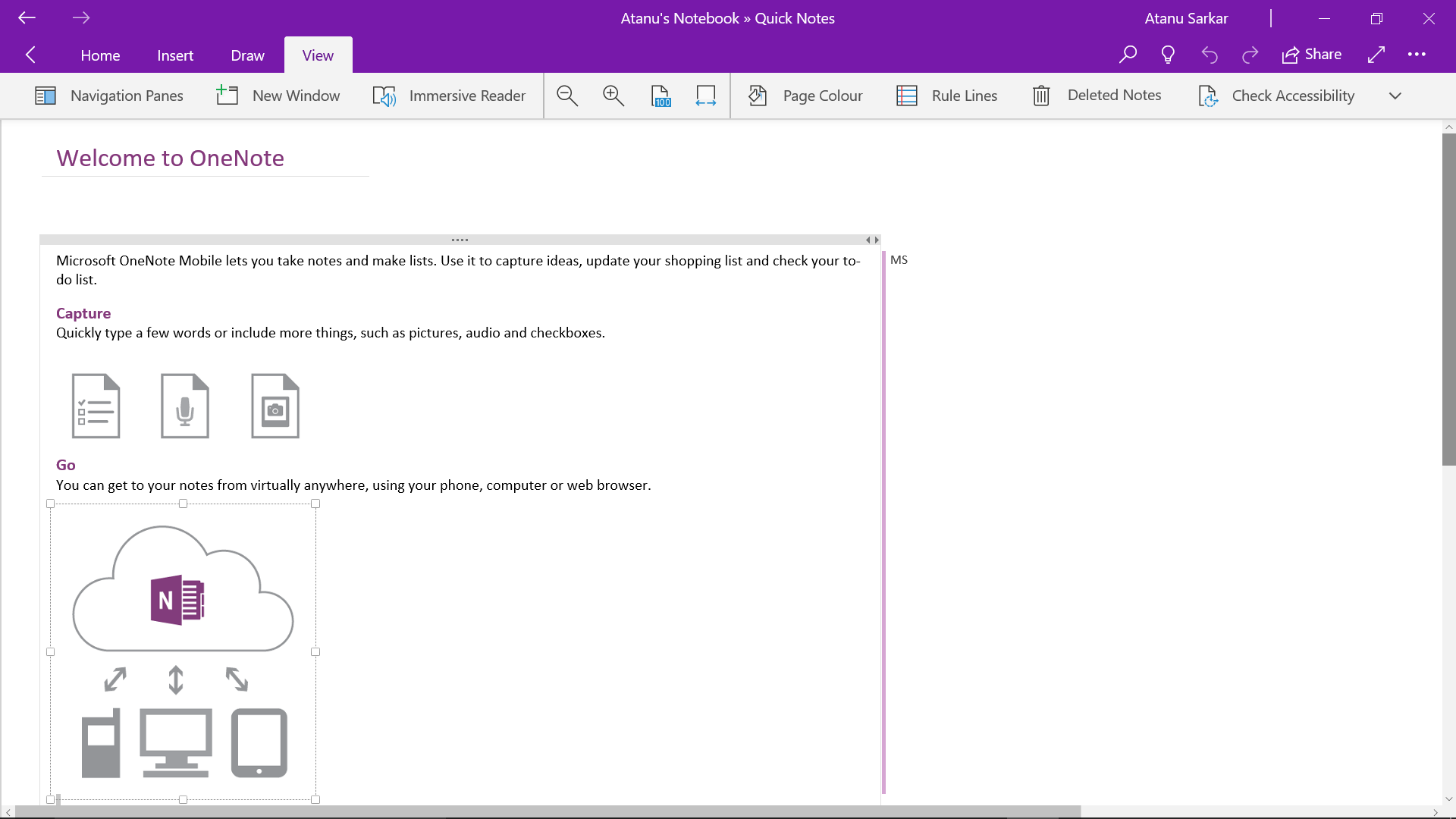The height and width of the screenshot is (819, 1456).
Task: Click the Zoom Out magnifier icon
Action: 567,96
